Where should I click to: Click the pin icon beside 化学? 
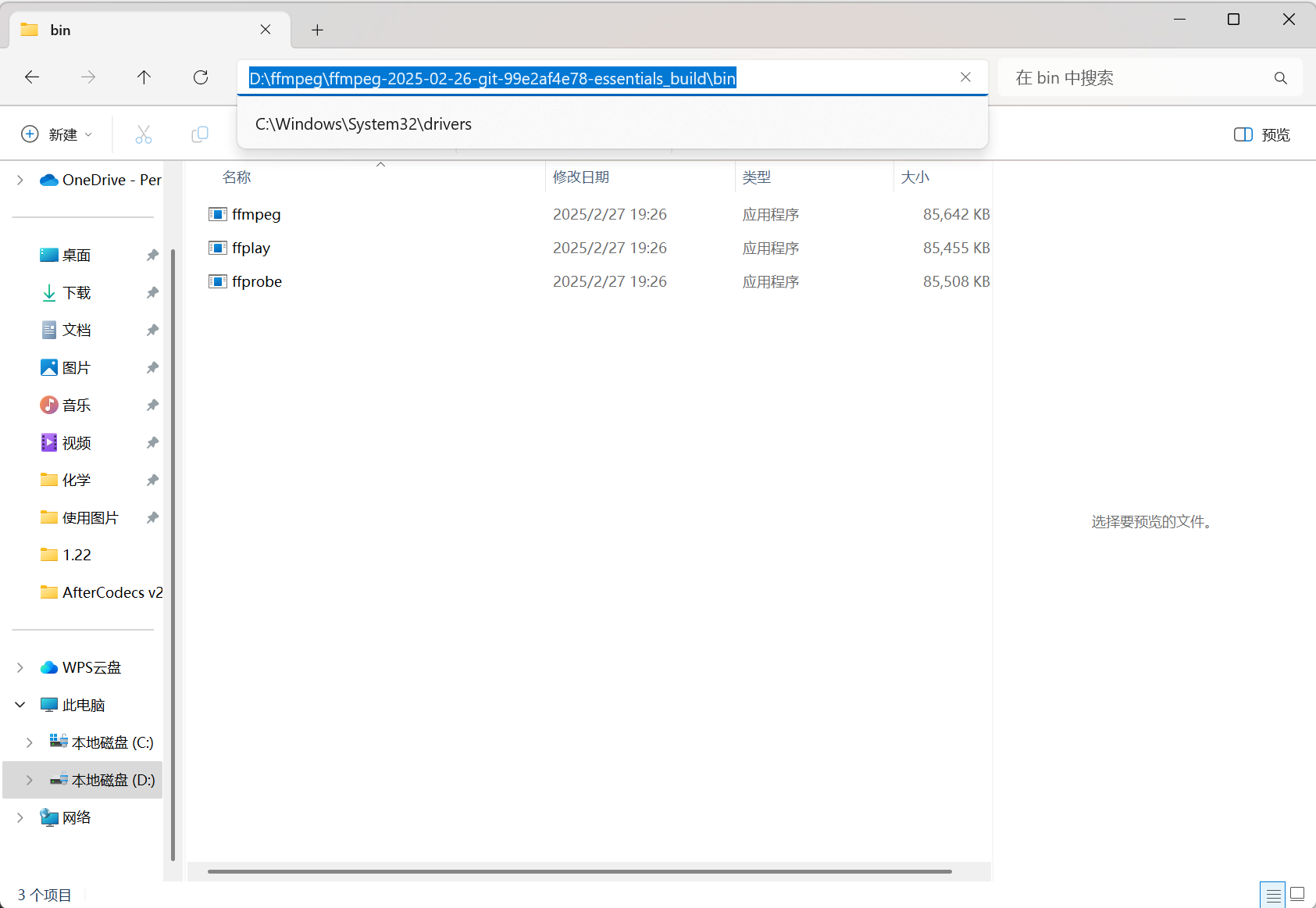point(152,480)
